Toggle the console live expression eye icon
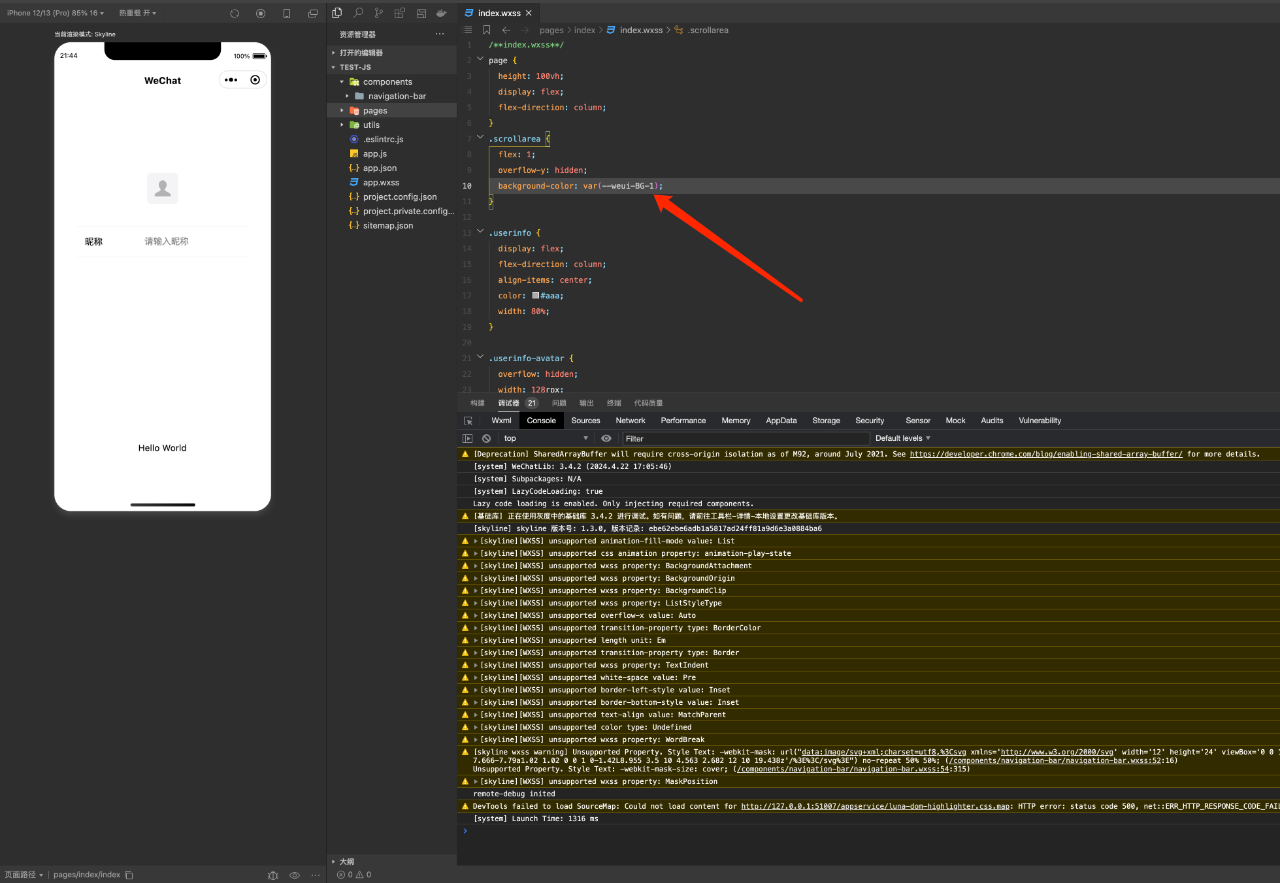 tap(606, 438)
